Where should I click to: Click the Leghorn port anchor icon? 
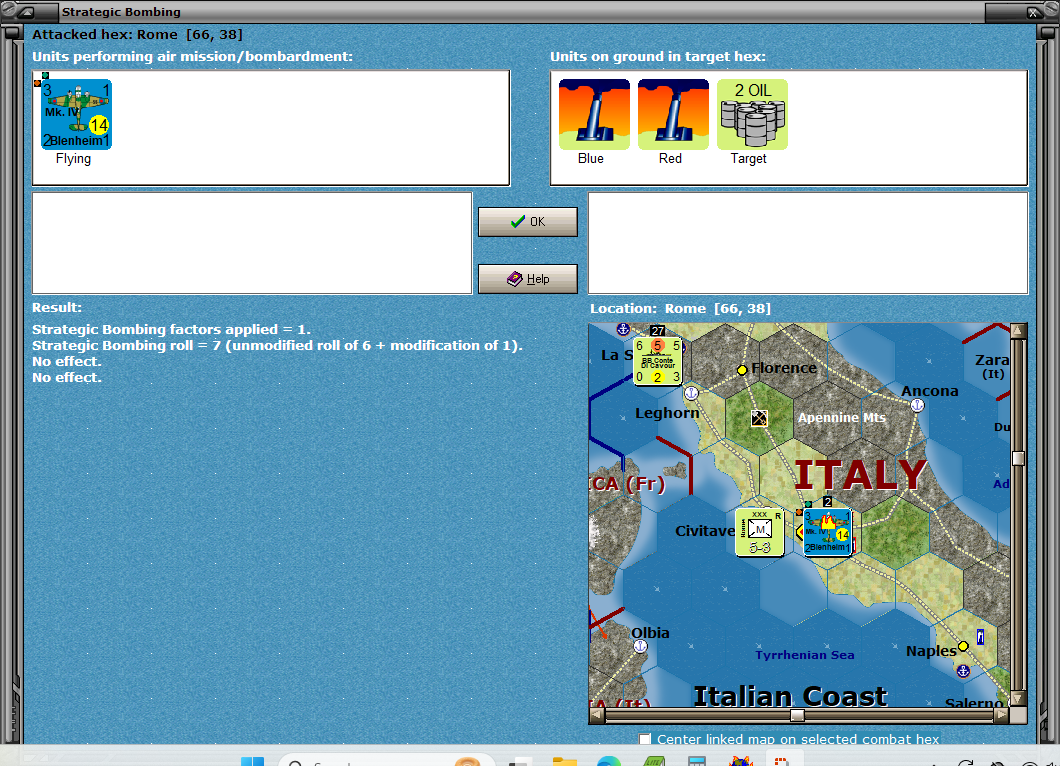(691, 393)
